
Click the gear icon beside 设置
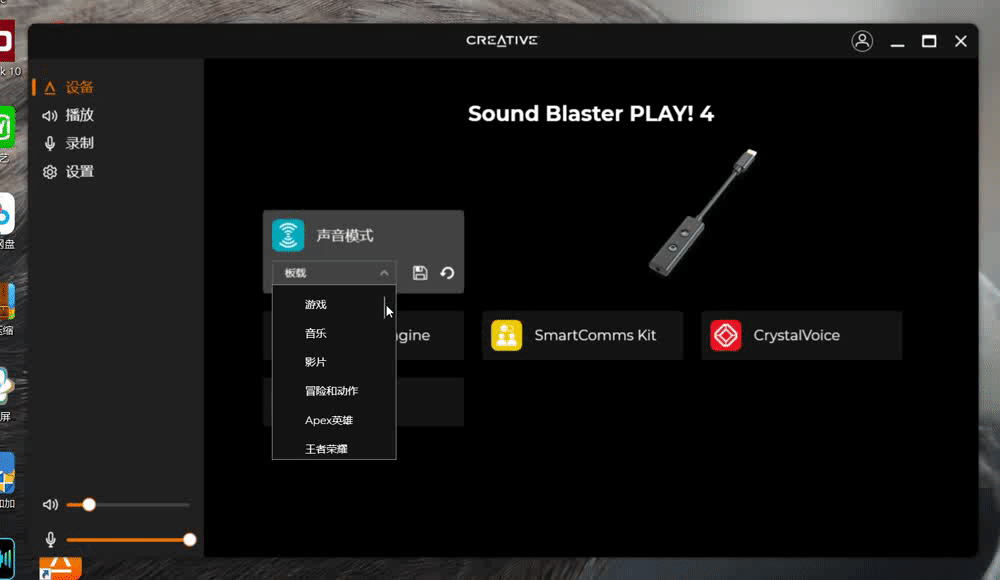pos(50,172)
